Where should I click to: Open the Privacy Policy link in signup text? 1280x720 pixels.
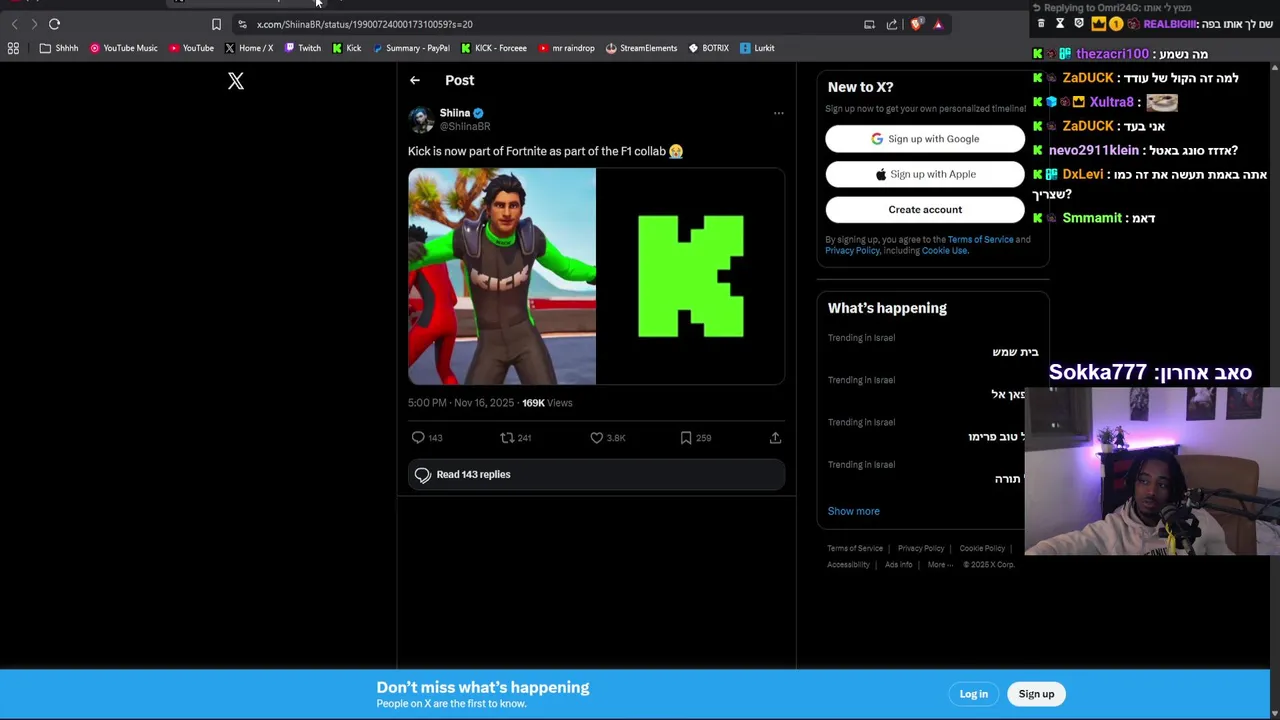pyautogui.click(x=852, y=251)
